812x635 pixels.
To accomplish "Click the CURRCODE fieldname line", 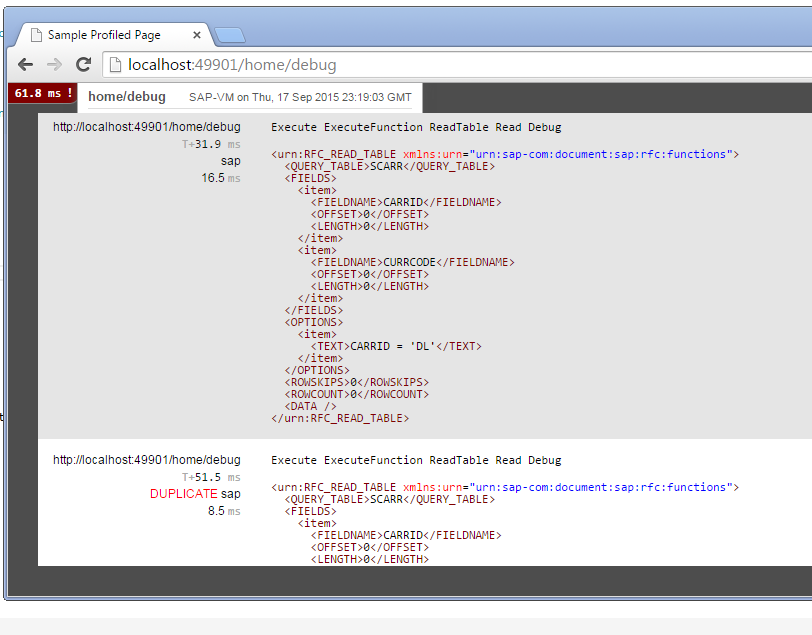I will click(413, 263).
